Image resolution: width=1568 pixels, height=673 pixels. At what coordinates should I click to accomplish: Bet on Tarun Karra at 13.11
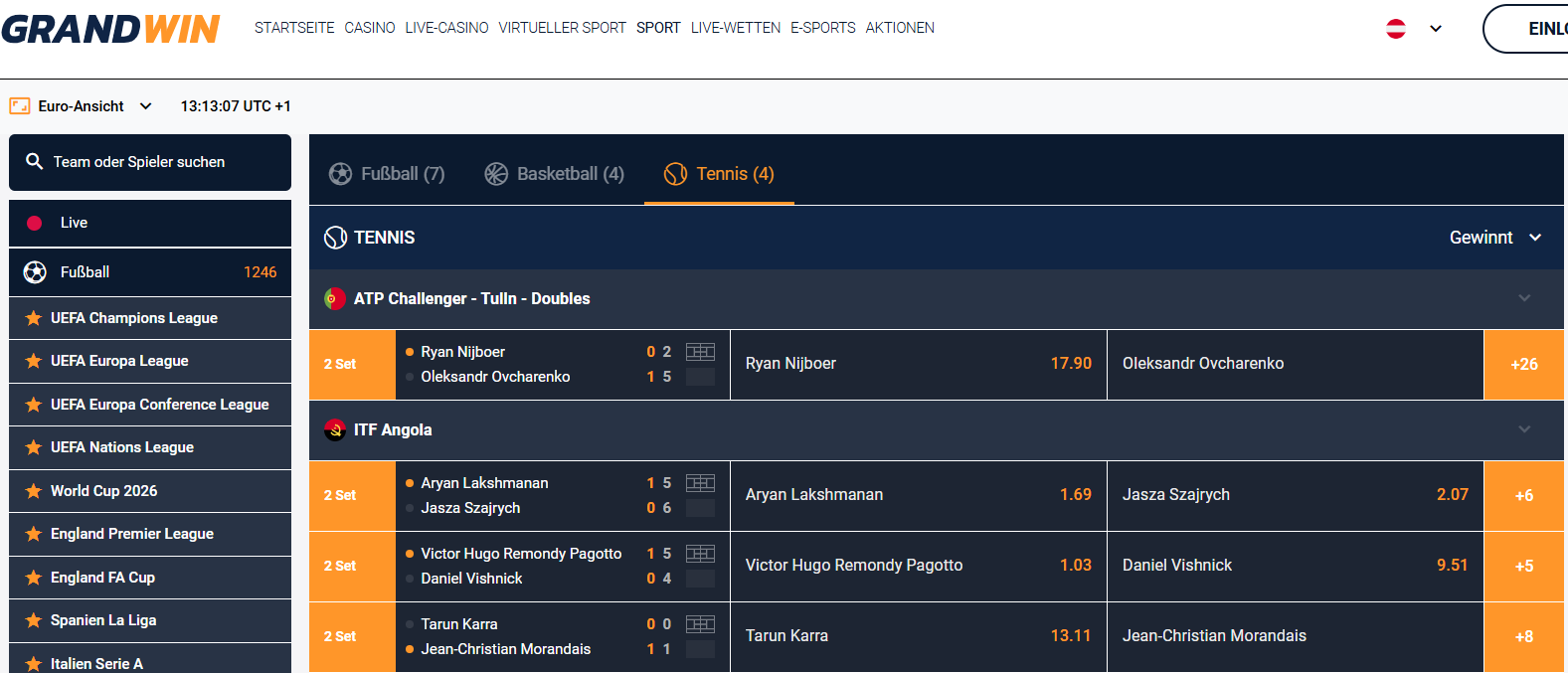point(919,636)
